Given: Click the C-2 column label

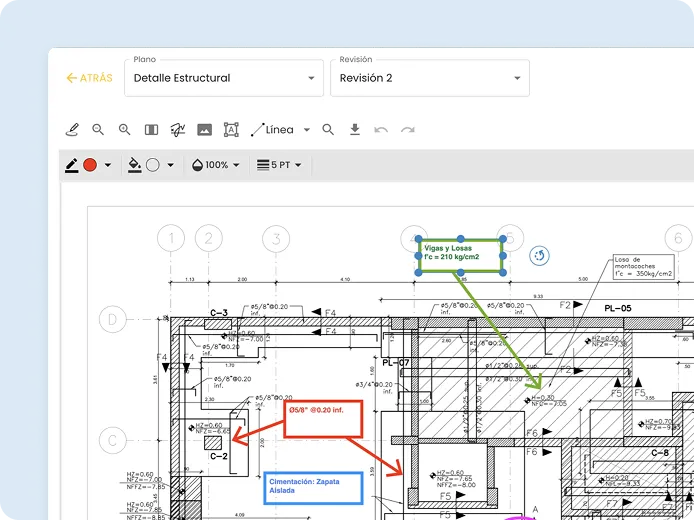Looking at the screenshot, I should (219, 456).
